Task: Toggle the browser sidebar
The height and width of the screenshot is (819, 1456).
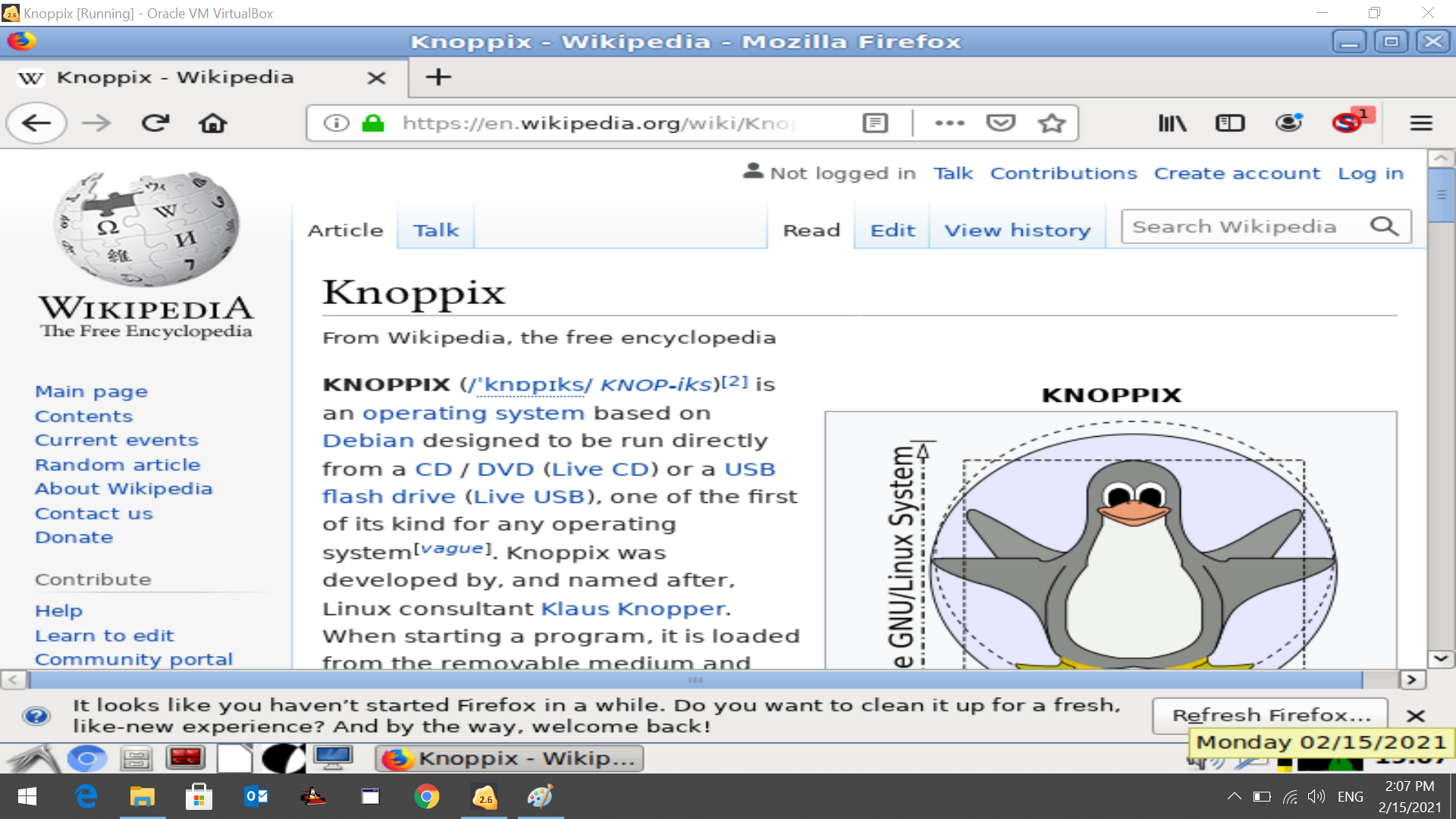Action: tap(1229, 122)
